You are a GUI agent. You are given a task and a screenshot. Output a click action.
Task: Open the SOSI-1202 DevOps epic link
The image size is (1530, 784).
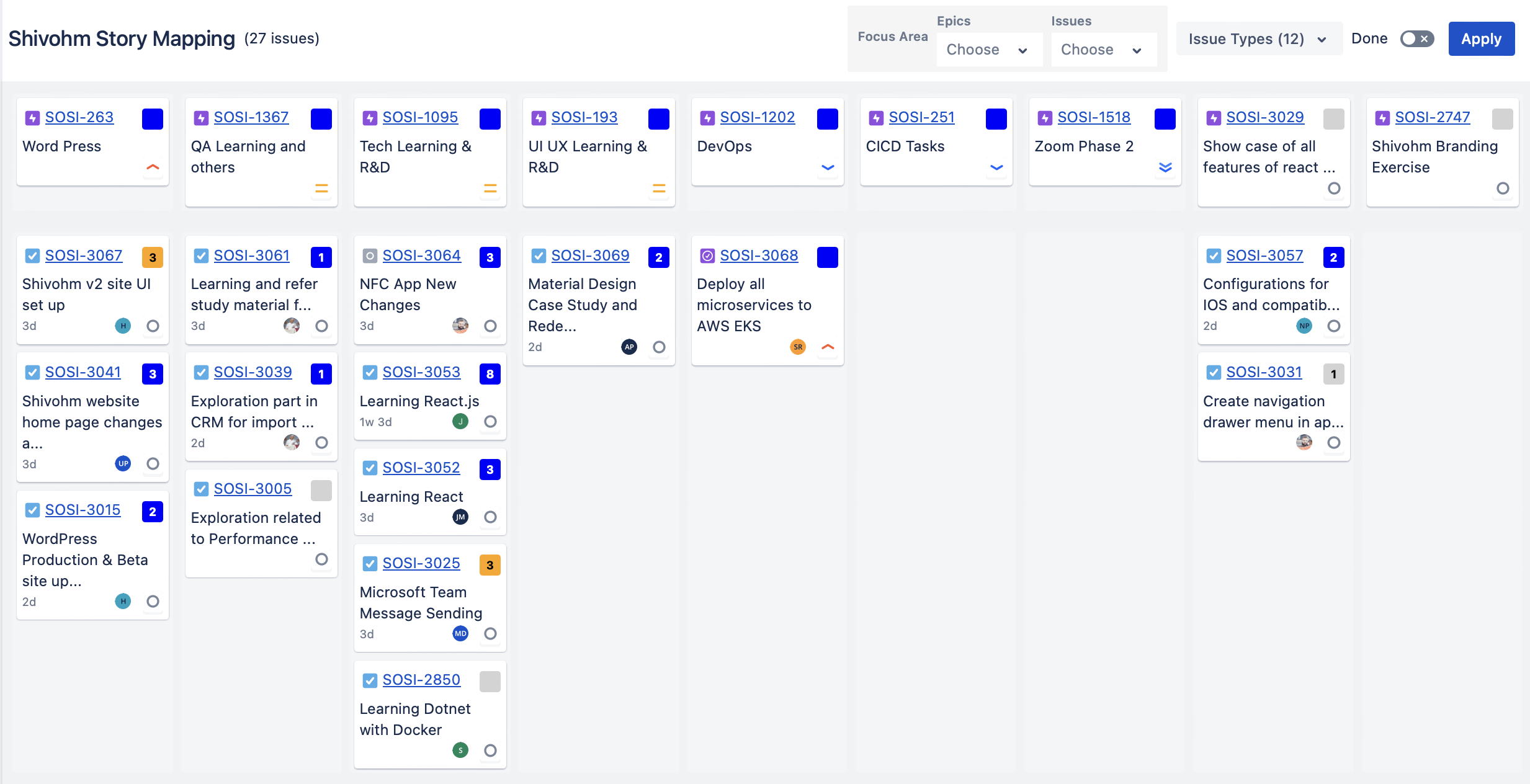coord(757,117)
